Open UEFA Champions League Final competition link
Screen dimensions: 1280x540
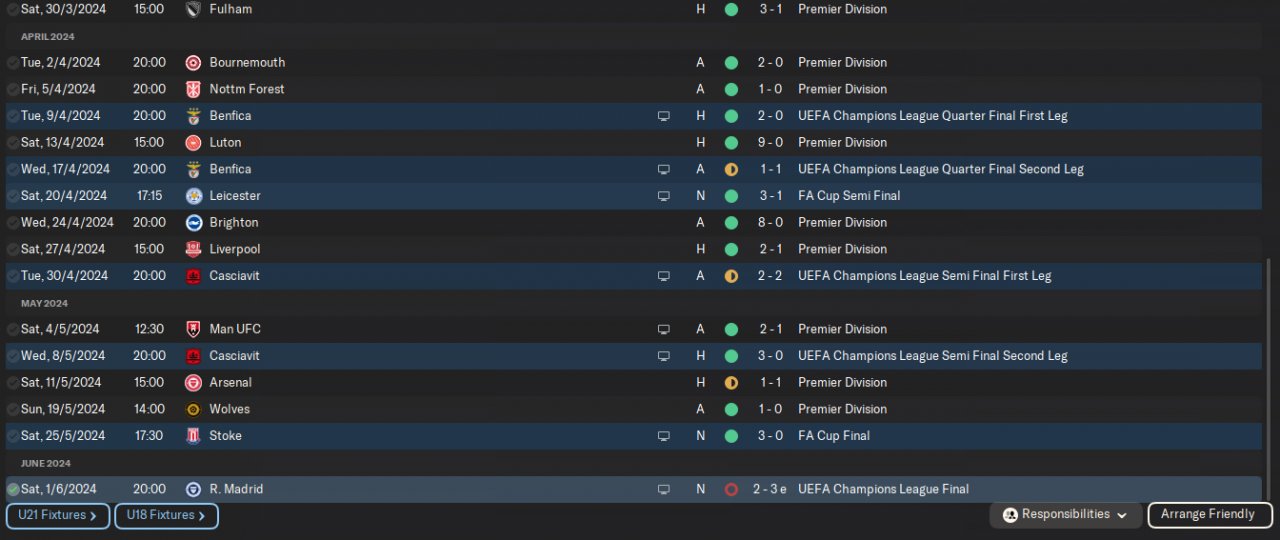pos(883,489)
